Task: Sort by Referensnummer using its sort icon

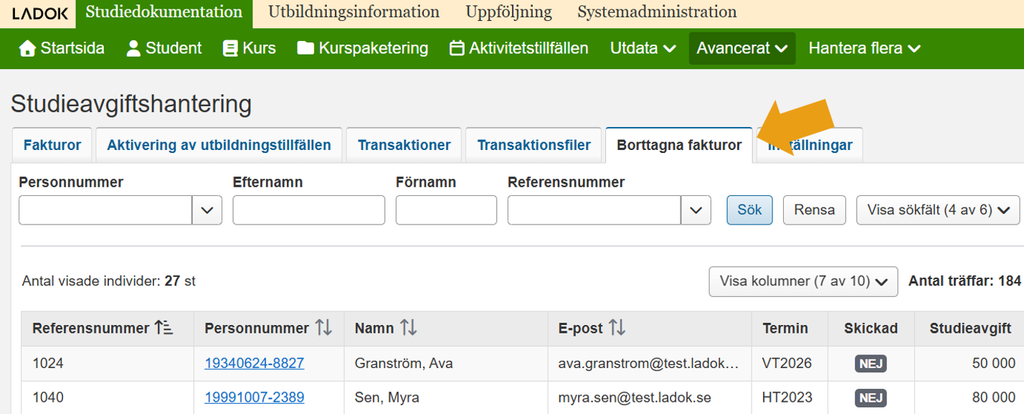Action: click(x=163, y=328)
